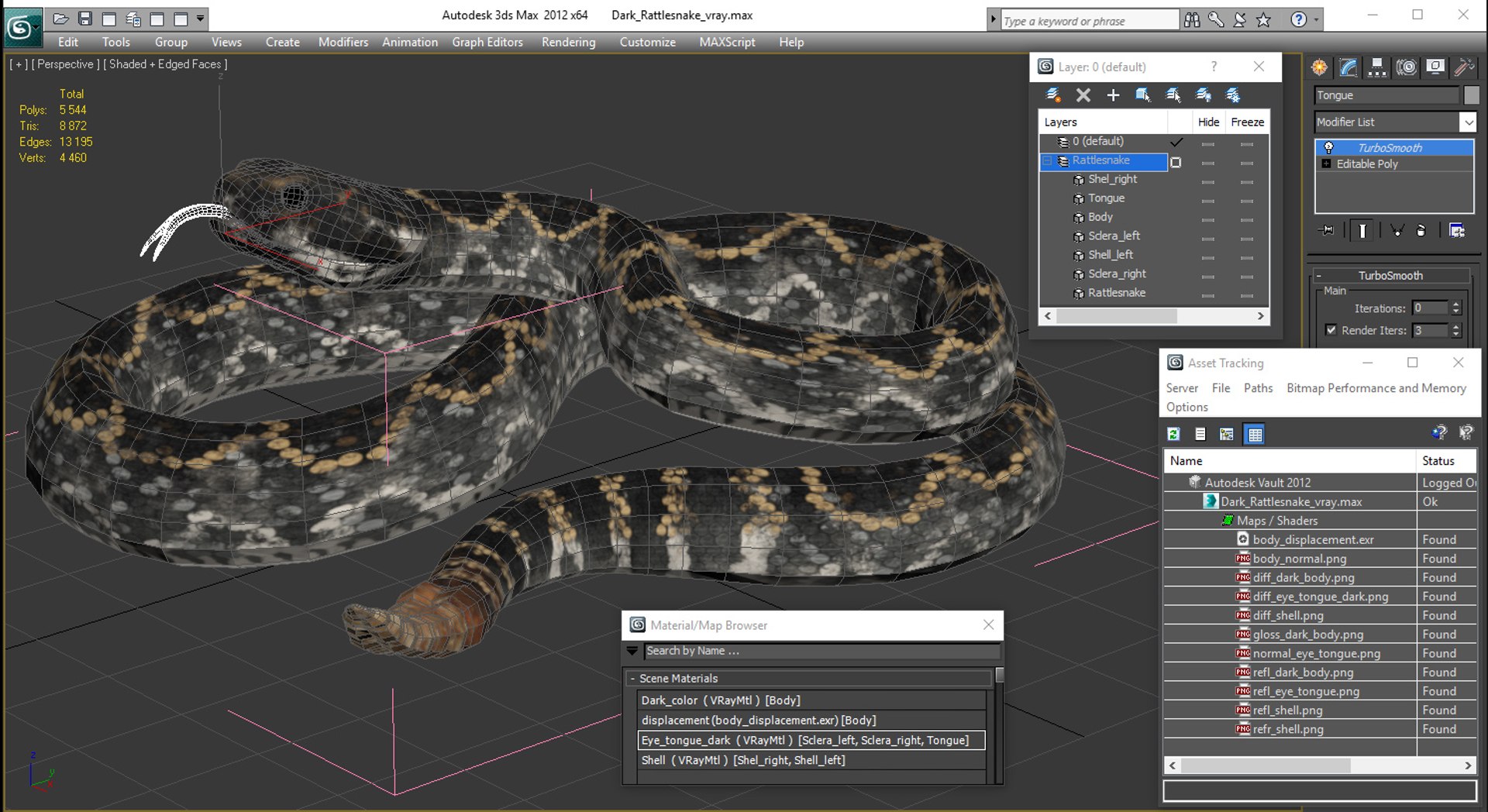Toggle the Rattlesnake layer current-layer box
Image resolution: width=1488 pixels, height=812 pixels.
pyautogui.click(x=1176, y=162)
